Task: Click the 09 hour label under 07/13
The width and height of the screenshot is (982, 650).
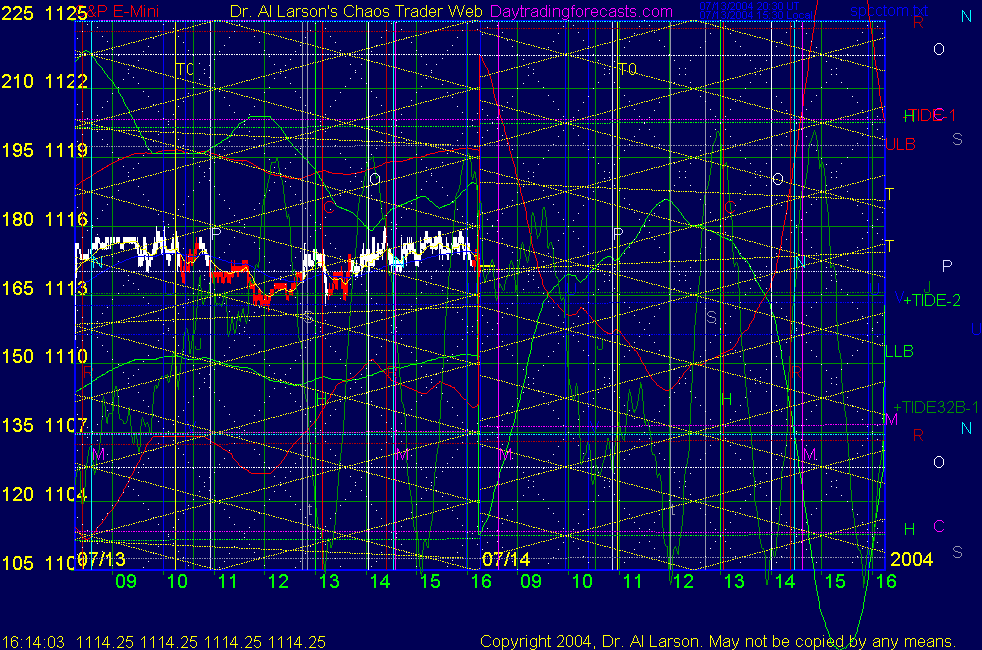Action: coord(126,582)
